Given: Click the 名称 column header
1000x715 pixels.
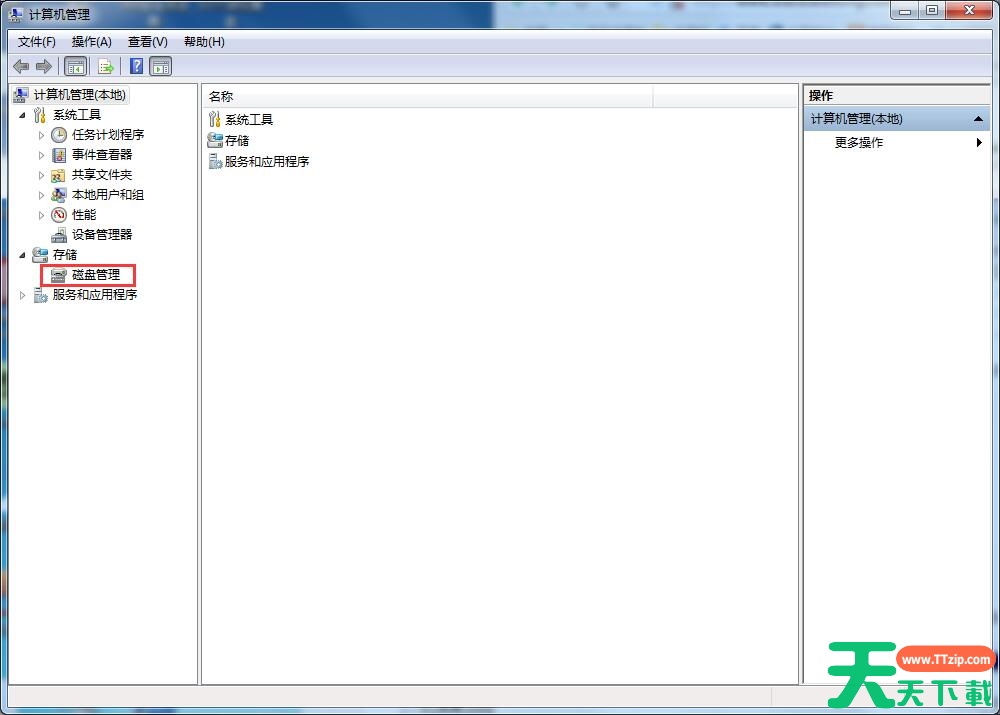Looking at the screenshot, I should coord(428,96).
